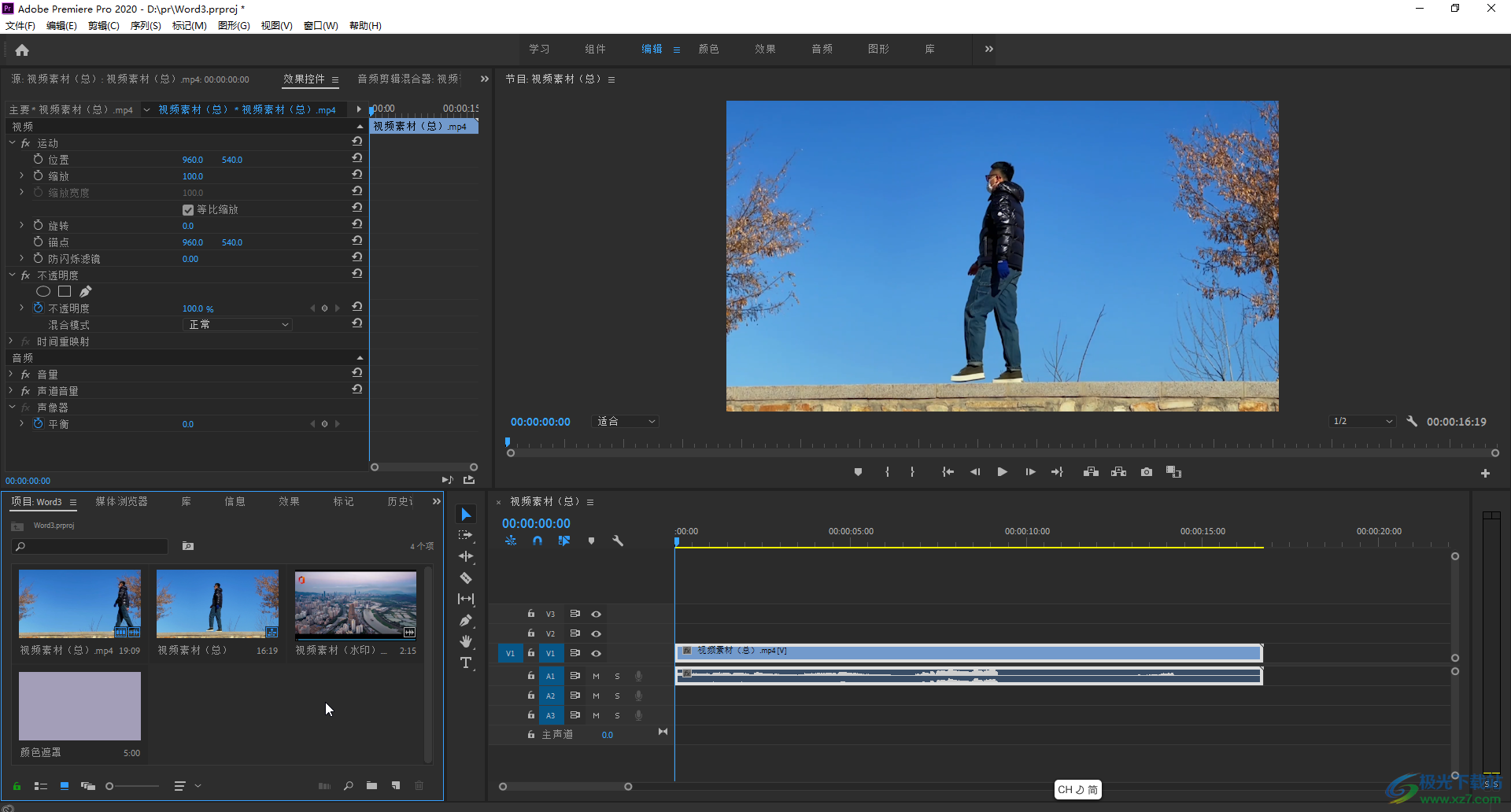The height and width of the screenshot is (812, 1511).
Task: Toggle lock on track V1
Action: pyautogui.click(x=531, y=652)
